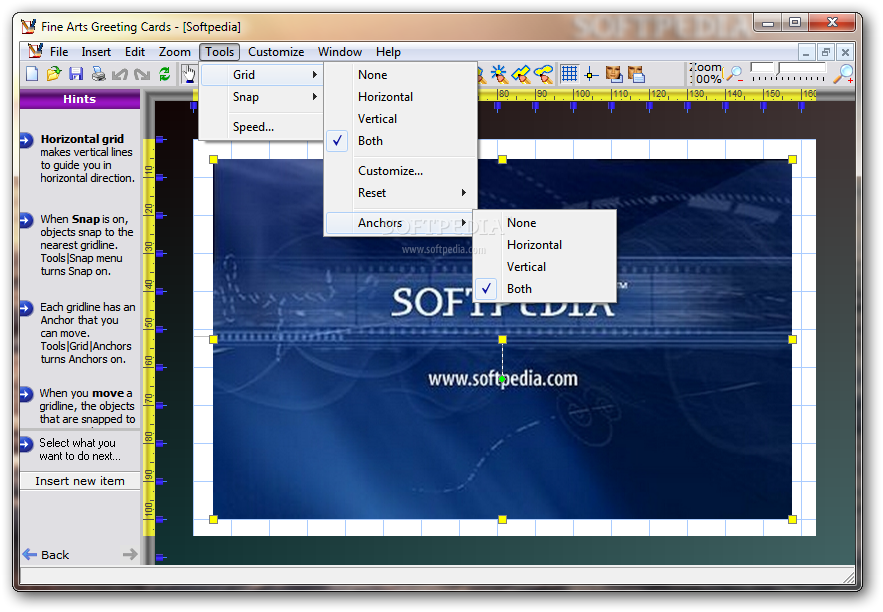Click the arrow icon beside Anchor hint
This screenshot has width=883, height=612.
click(x=26, y=308)
